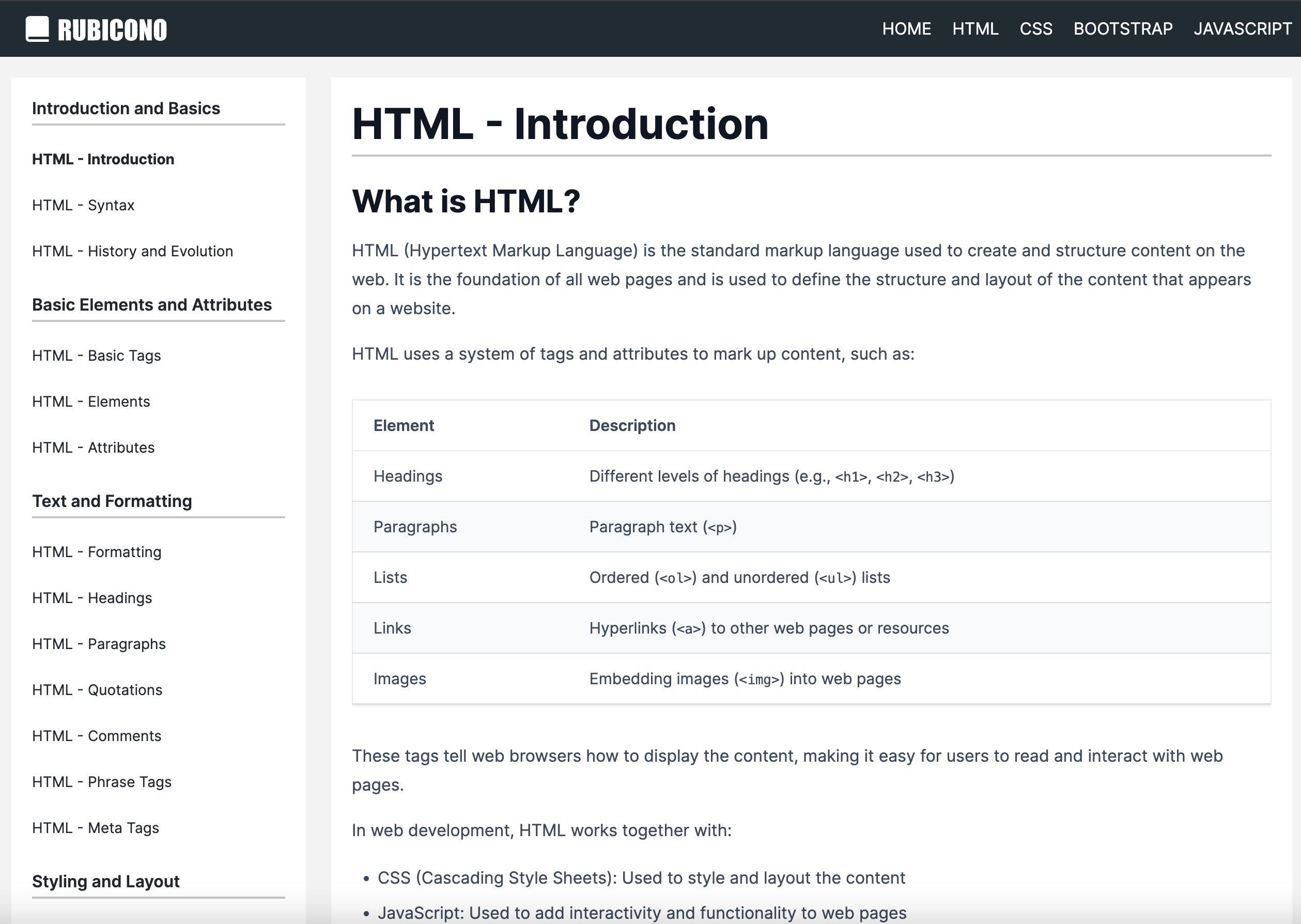Click the Links cell in the table

click(x=392, y=628)
